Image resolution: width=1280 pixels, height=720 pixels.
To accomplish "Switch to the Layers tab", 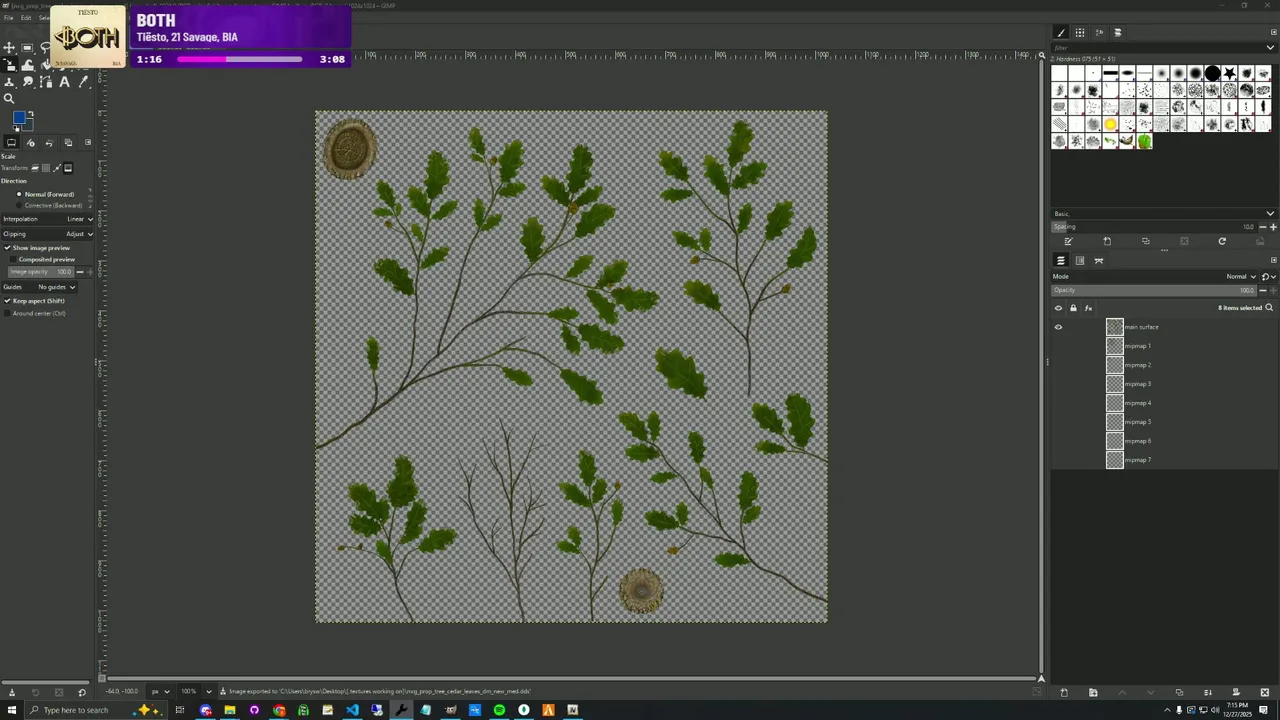I will [x=1061, y=260].
